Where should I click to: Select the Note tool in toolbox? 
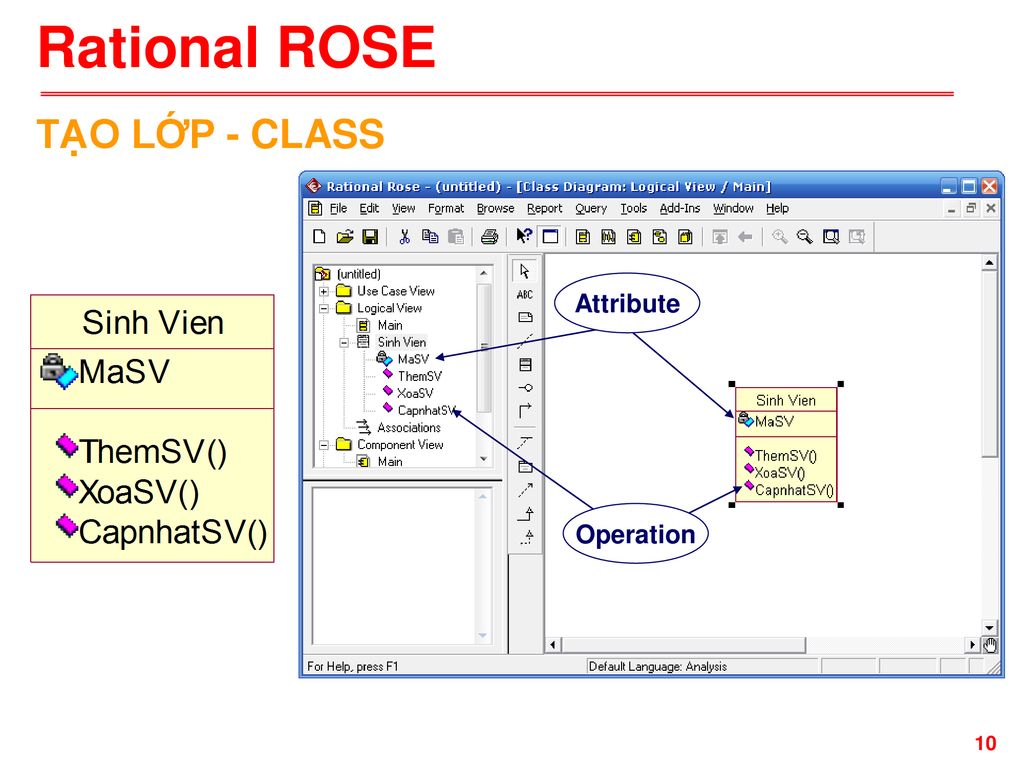pos(525,317)
